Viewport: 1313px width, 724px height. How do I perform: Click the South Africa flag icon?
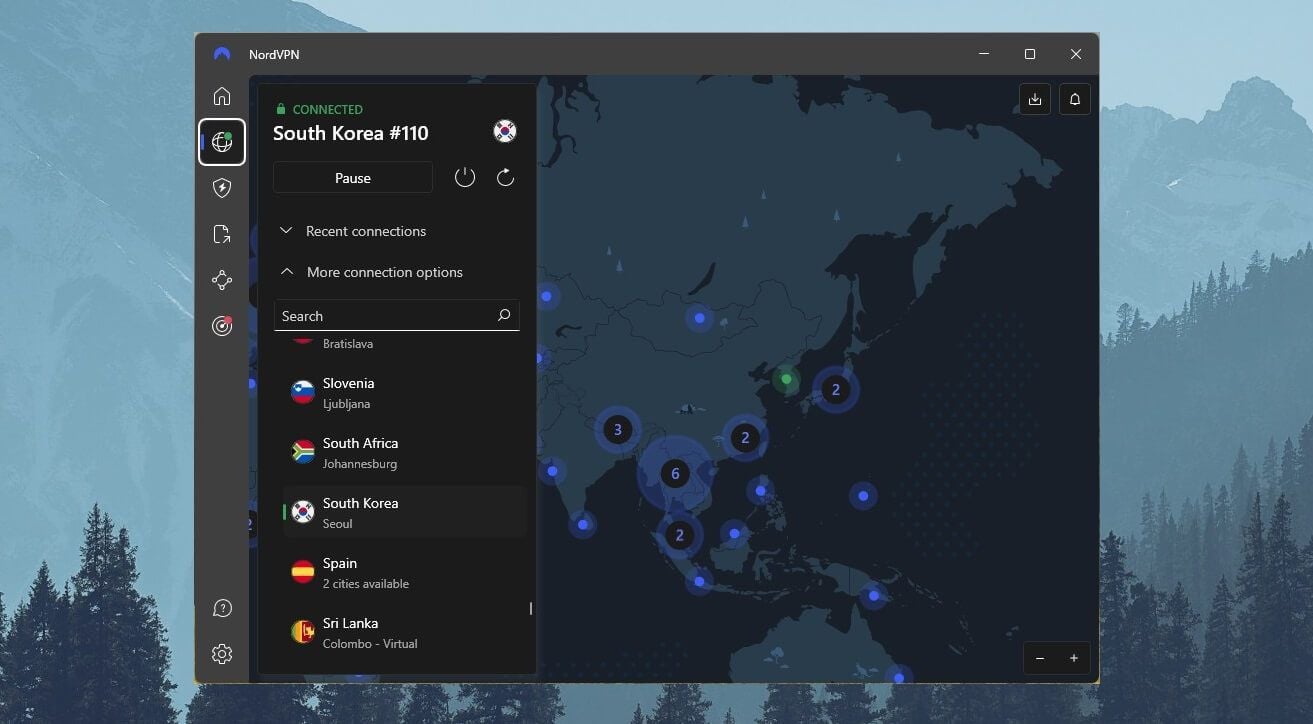pyautogui.click(x=303, y=452)
